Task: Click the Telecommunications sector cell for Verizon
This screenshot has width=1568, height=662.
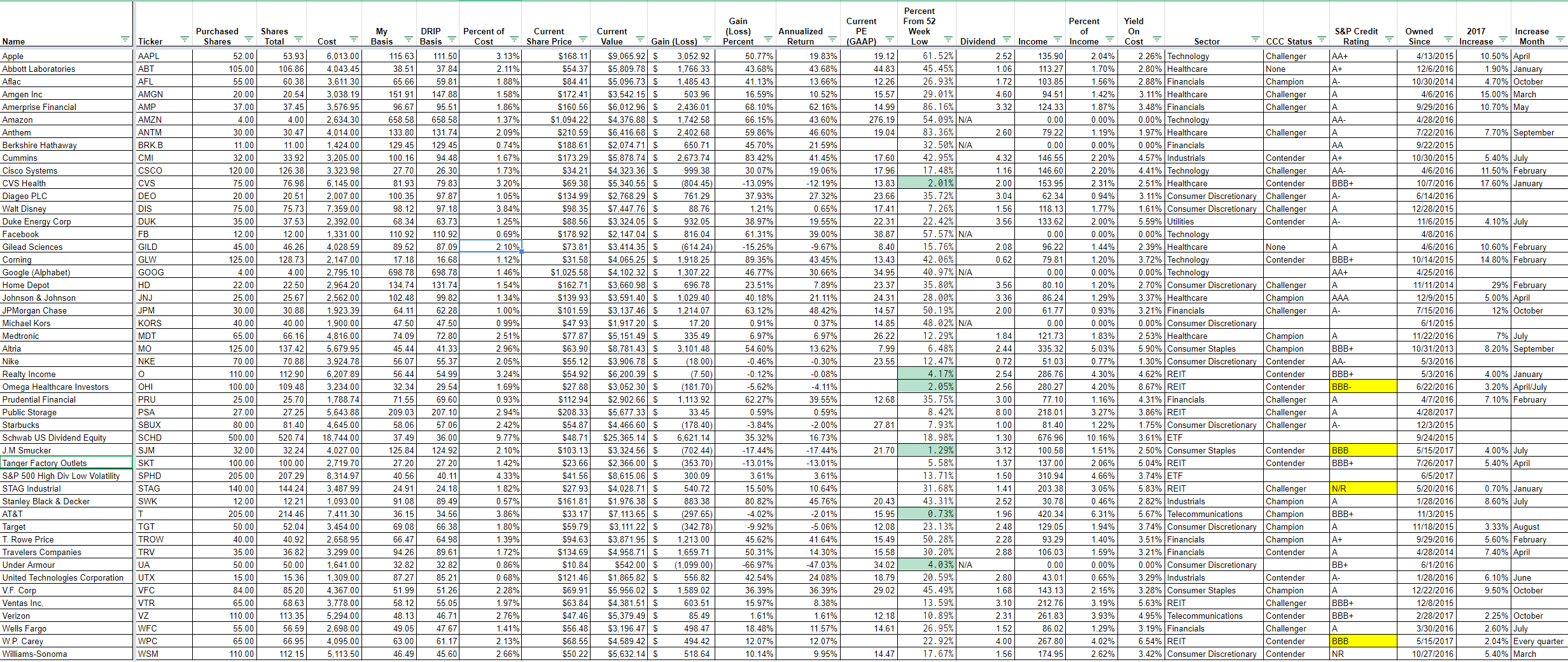Action: 1214,616
